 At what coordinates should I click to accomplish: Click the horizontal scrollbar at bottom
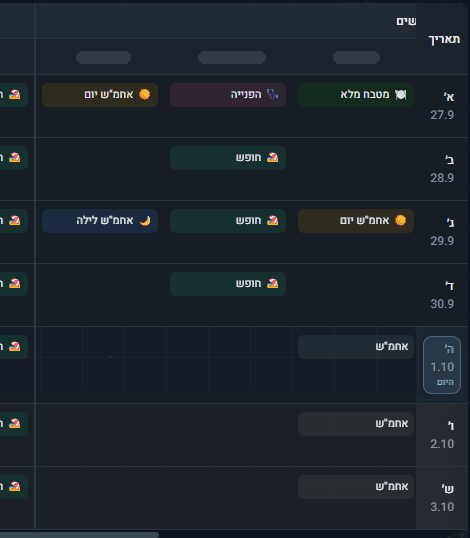(79, 535)
